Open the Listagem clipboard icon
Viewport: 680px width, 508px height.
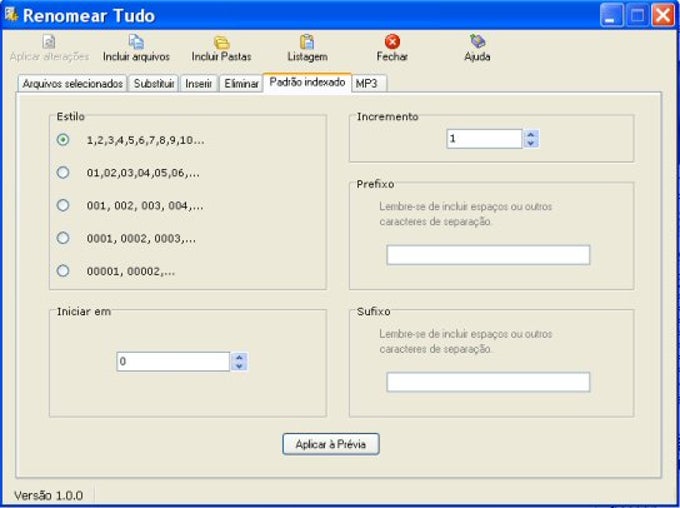307,42
